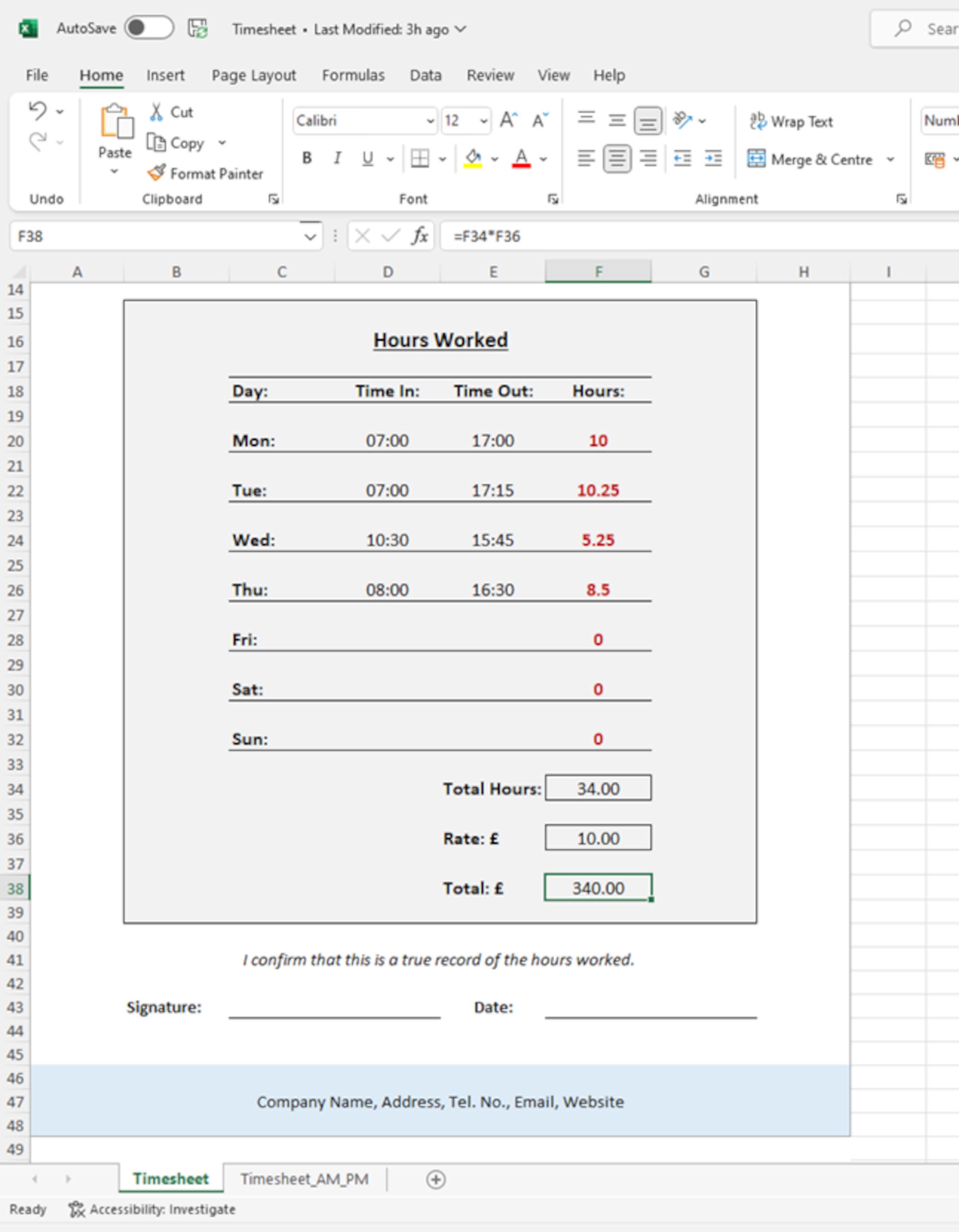Expand the Merge & Centre dropdown arrow

[x=890, y=159]
